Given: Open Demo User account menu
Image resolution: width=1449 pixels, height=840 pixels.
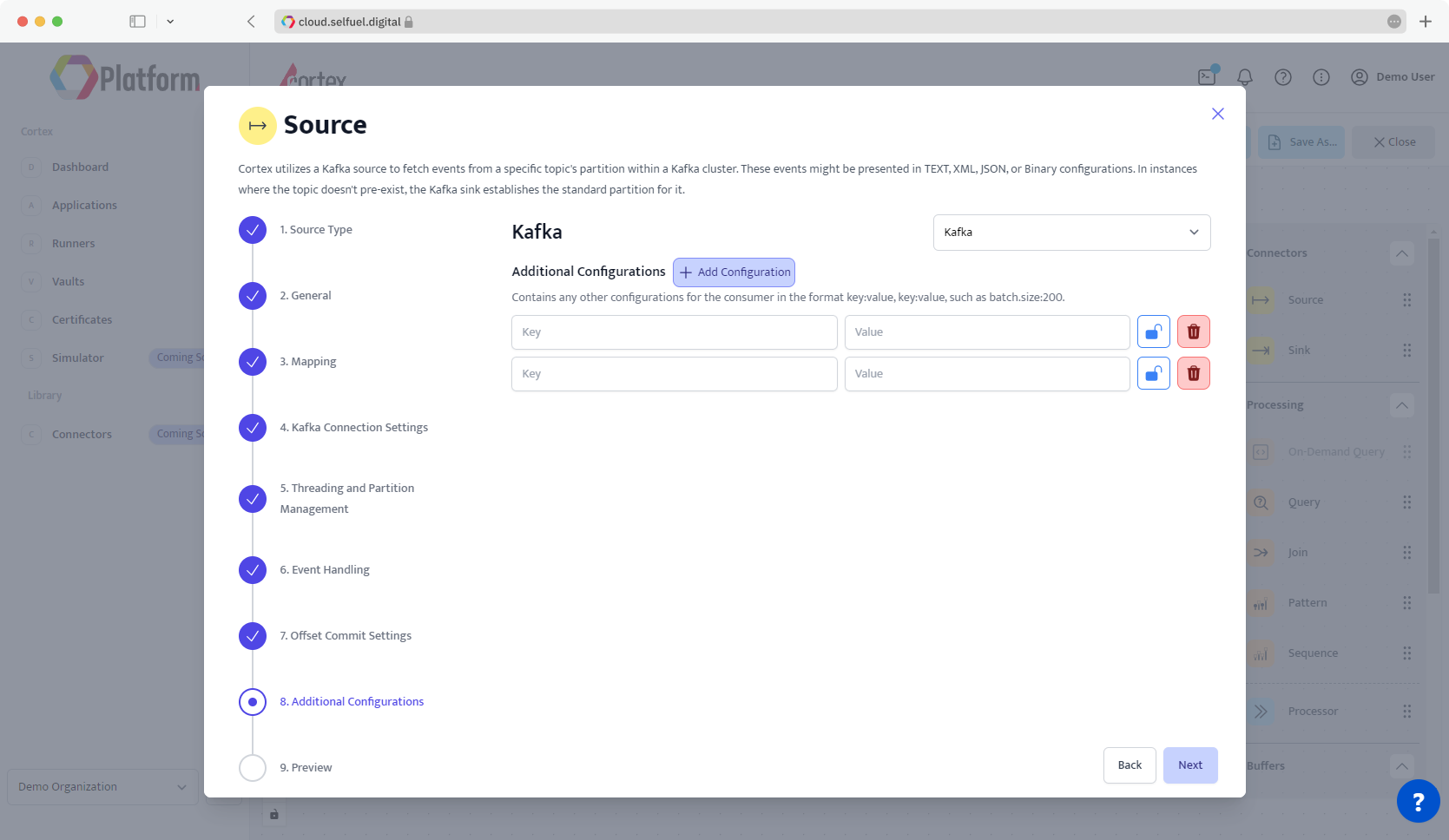Looking at the screenshot, I should click(x=1393, y=77).
